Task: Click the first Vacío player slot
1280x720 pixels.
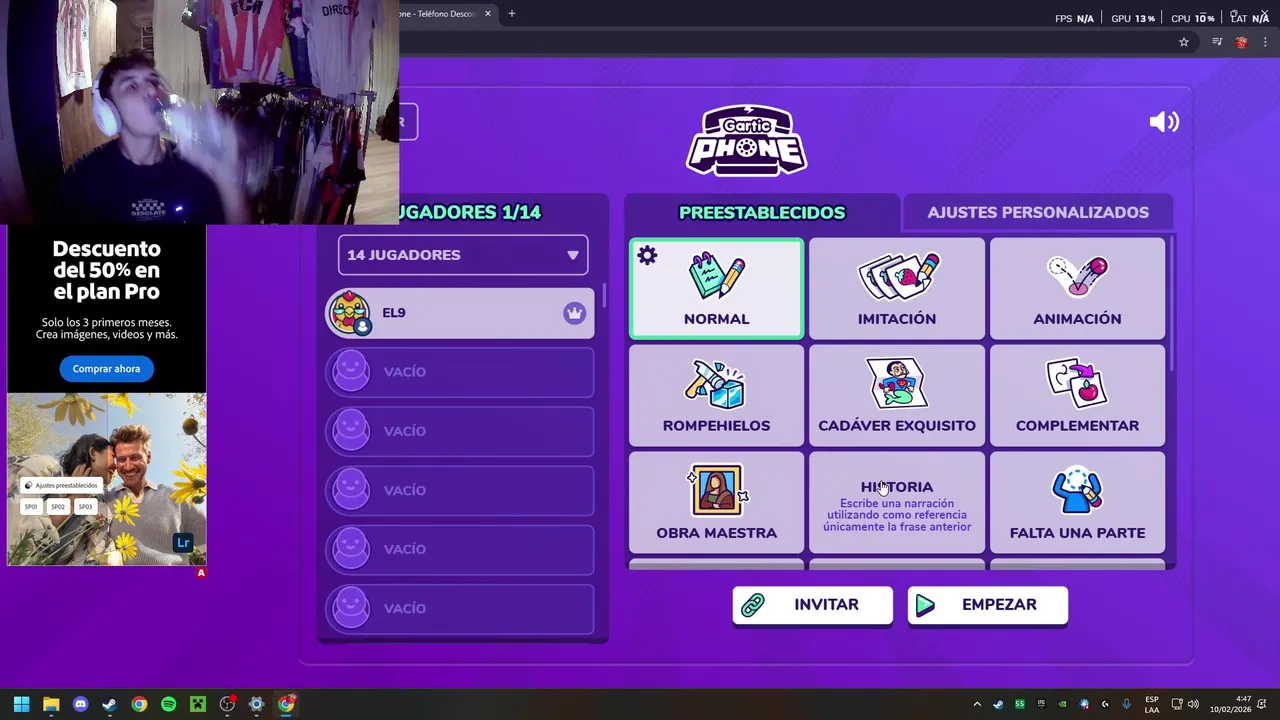Action: [460, 372]
